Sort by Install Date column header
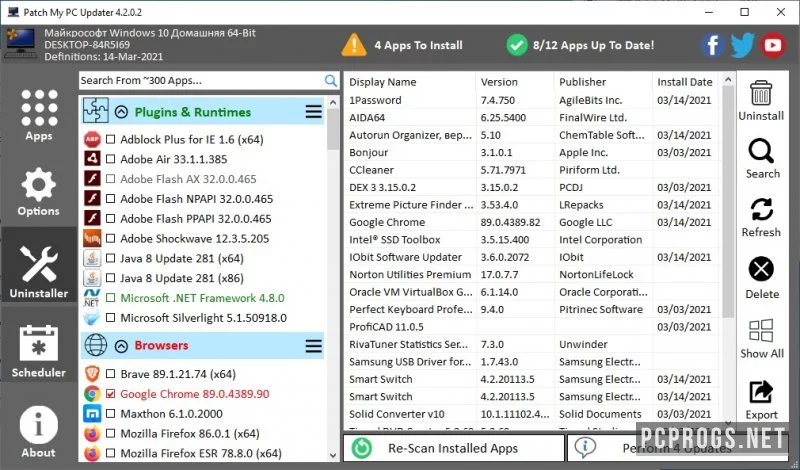The height and width of the screenshot is (470, 800). coord(686,82)
